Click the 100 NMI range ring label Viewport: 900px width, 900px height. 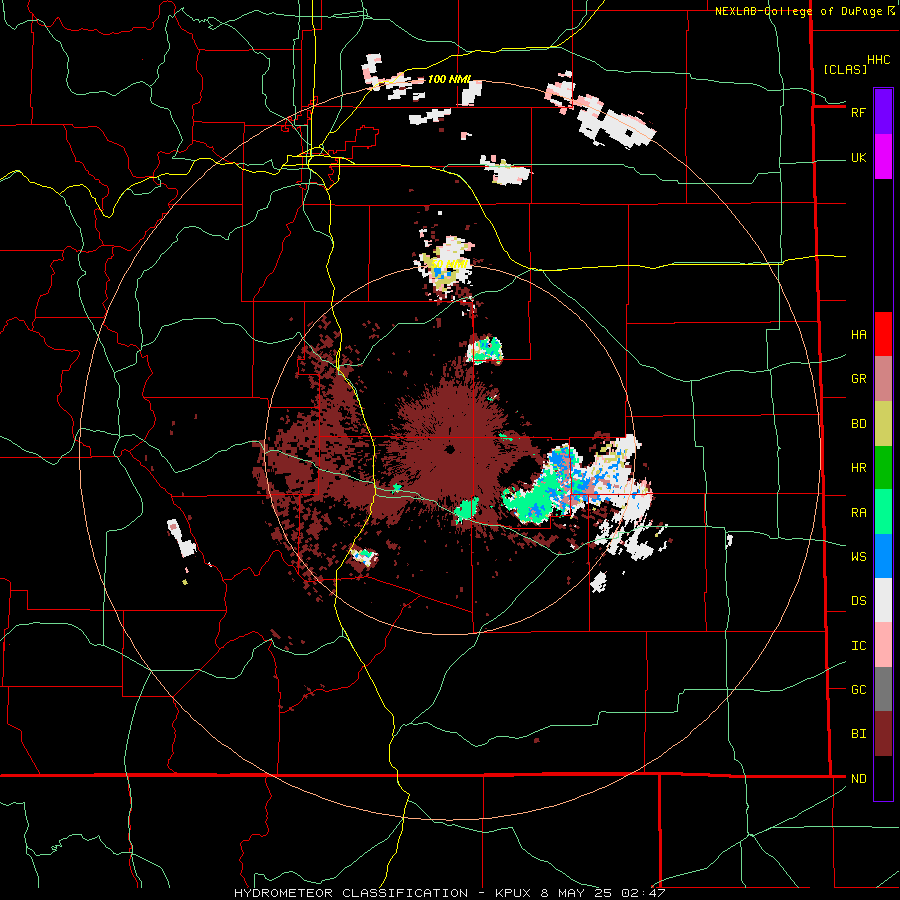pos(449,79)
